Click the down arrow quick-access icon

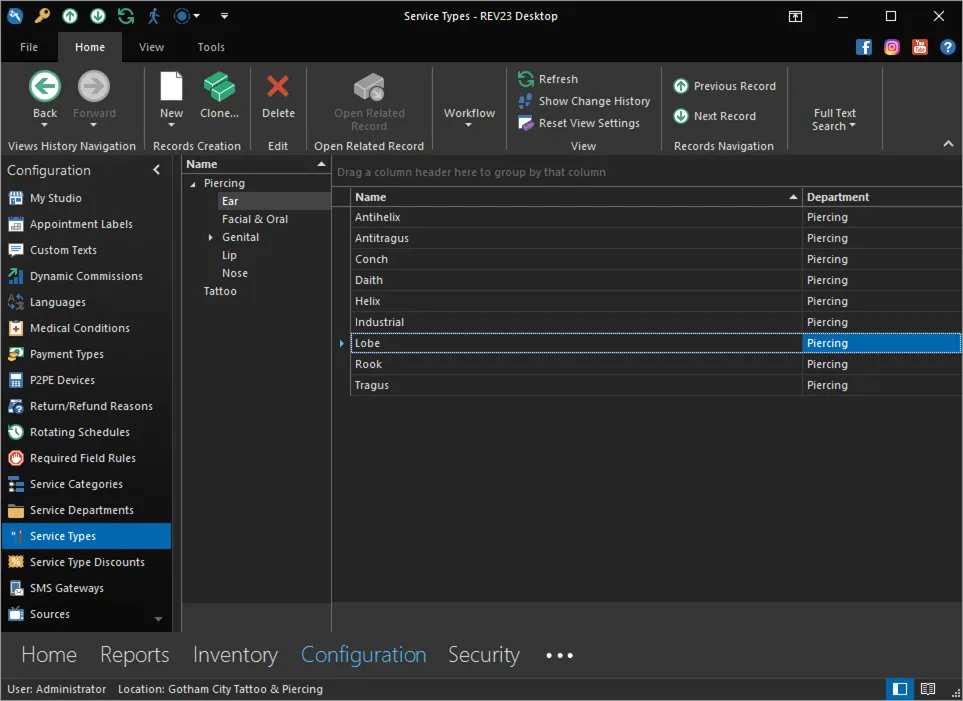coord(98,16)
